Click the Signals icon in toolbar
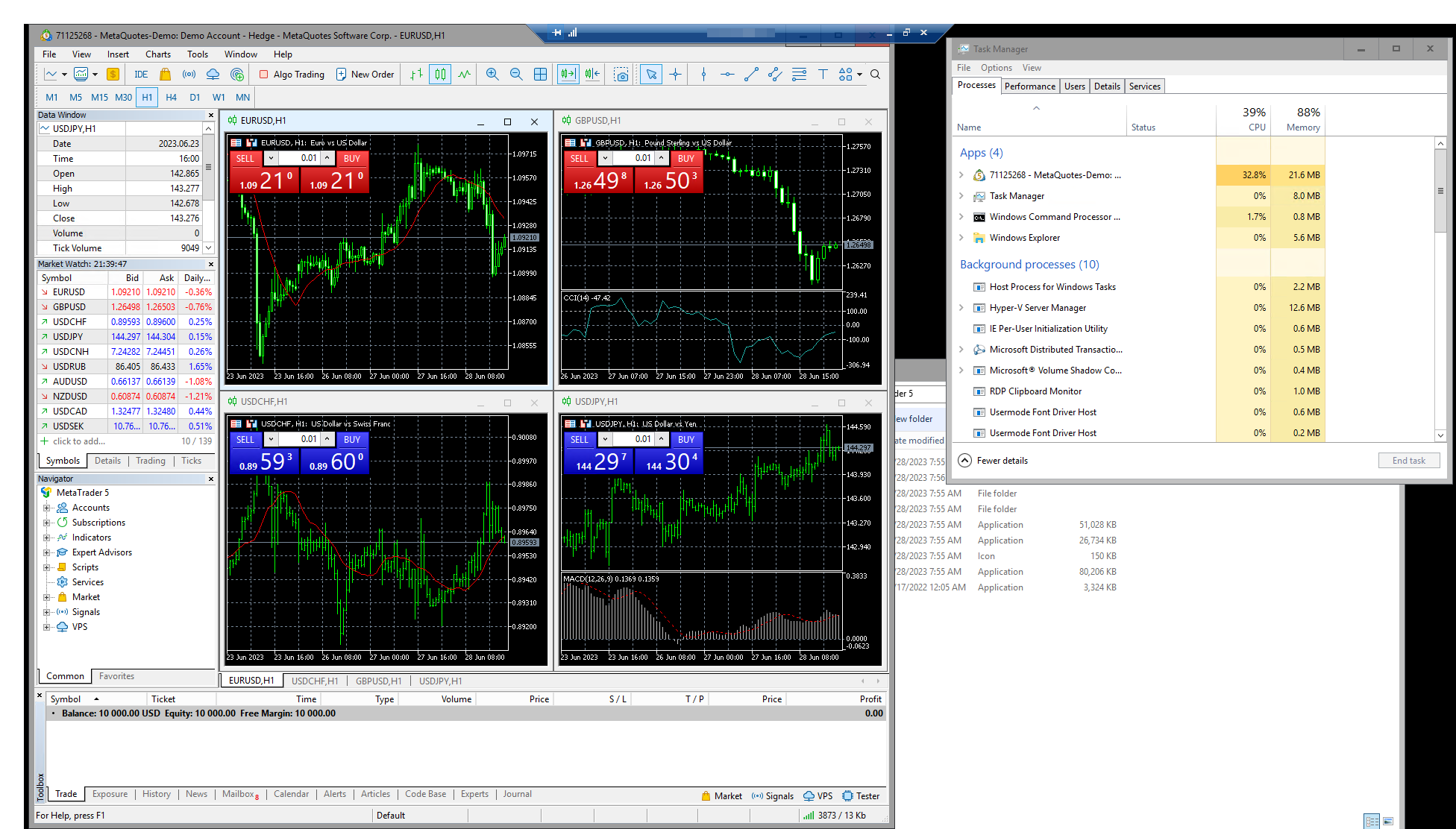The width and height of the screenshot is (1456, 829). 189,75
